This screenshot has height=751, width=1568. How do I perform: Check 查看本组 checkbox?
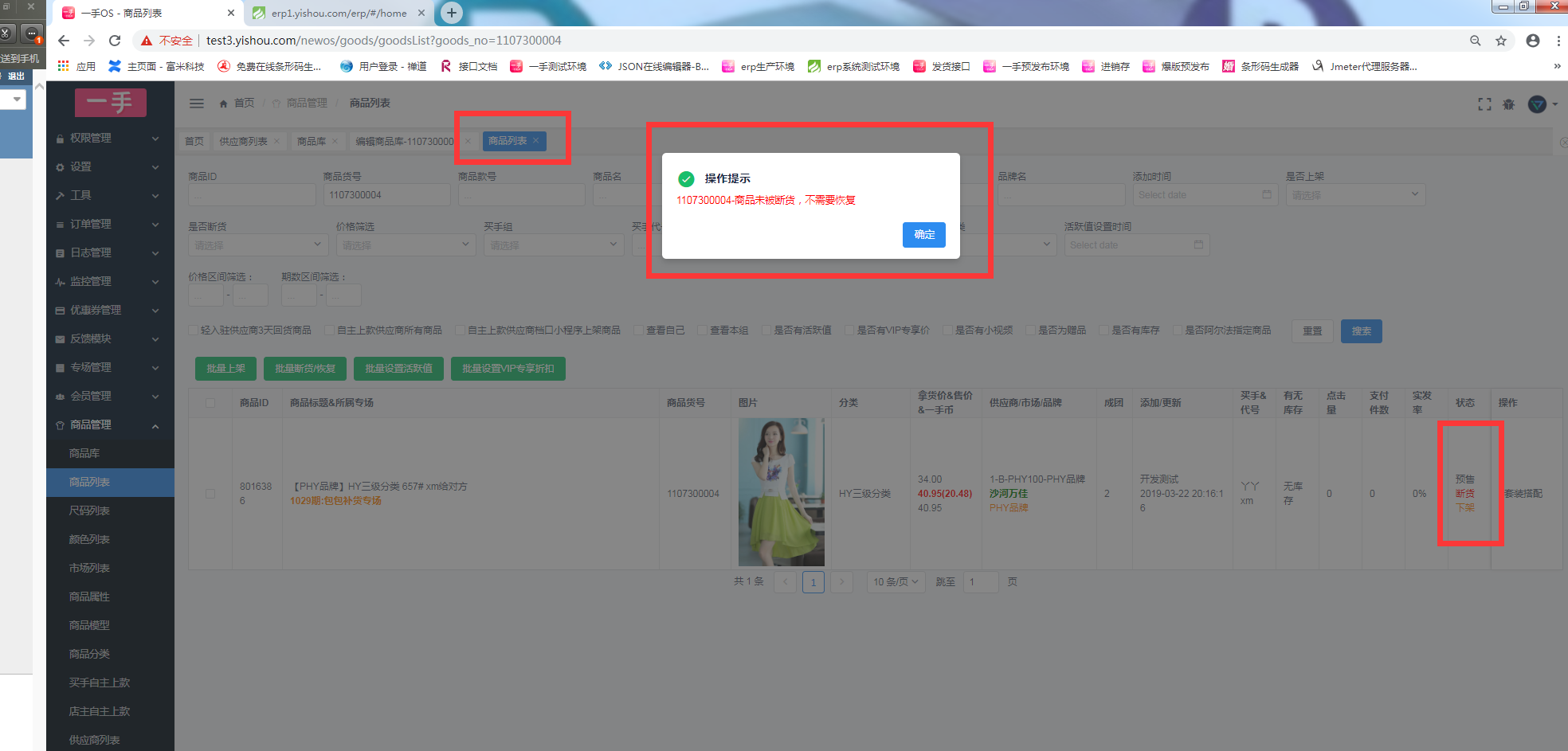pos(702,331)
